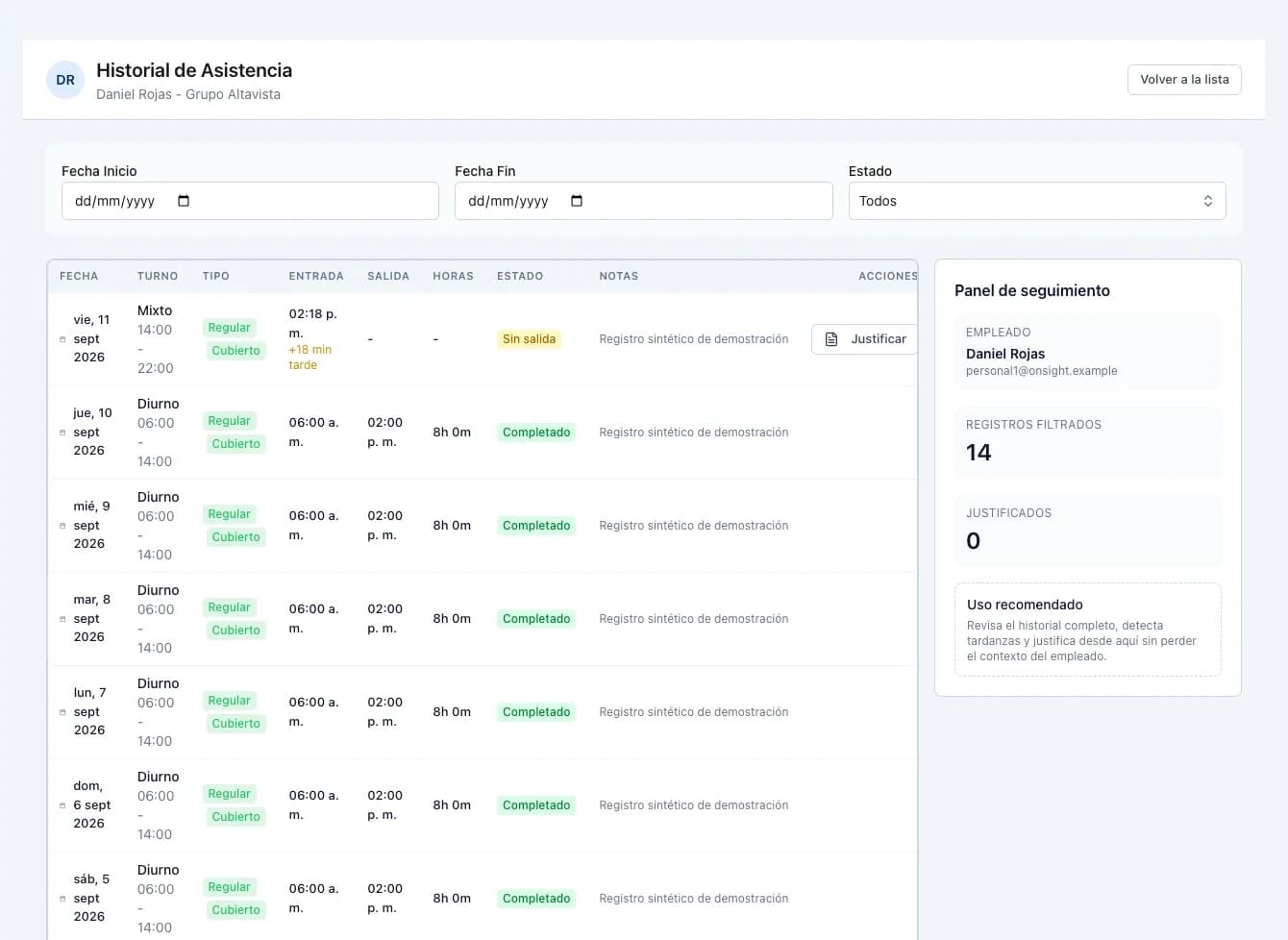Click the ESTADO column header
1288x940 pixels.
(x=520, y=276)
